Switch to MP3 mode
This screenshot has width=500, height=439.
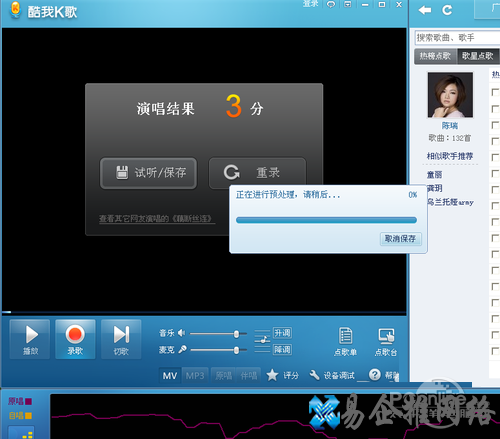coord(195,376)
